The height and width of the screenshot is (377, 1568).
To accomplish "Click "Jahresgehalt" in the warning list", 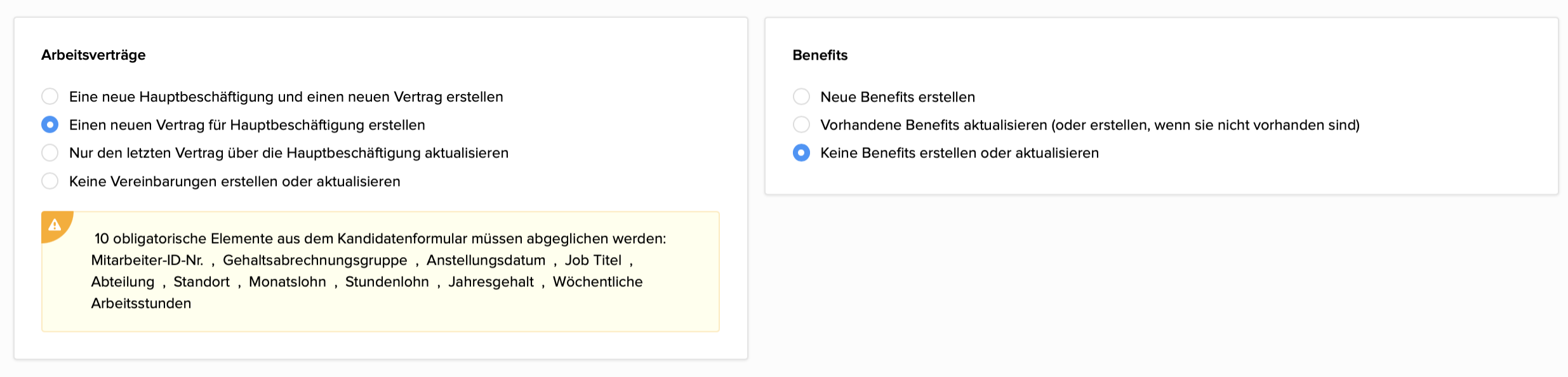I will 491,282.
